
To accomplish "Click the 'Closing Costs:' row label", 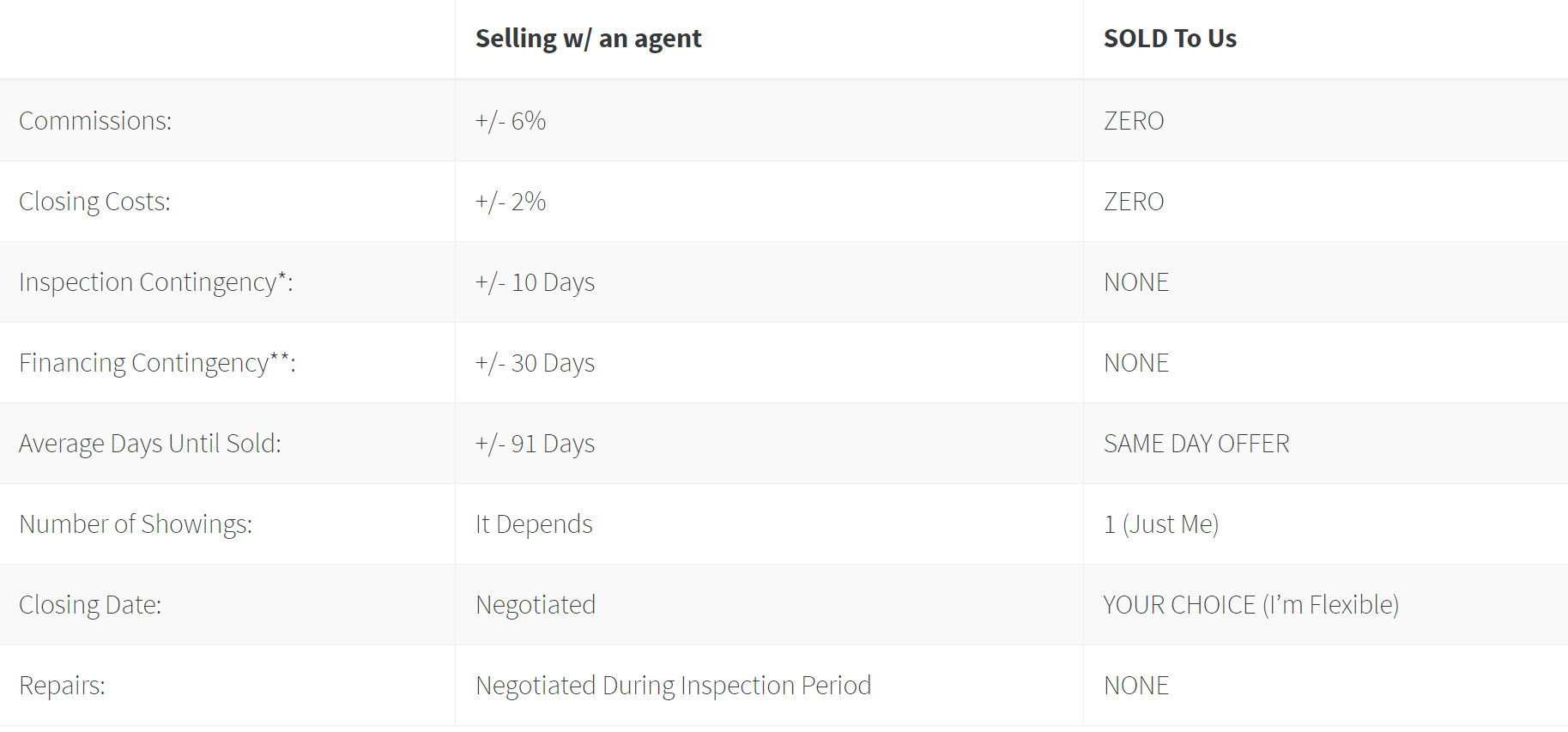I will (x=94, y=202).
